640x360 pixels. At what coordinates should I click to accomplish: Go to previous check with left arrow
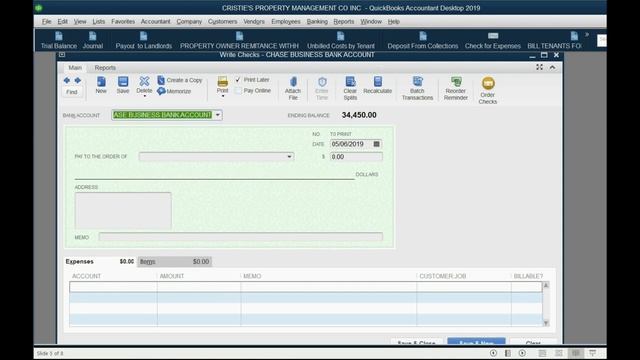click(x=67, y=80)
